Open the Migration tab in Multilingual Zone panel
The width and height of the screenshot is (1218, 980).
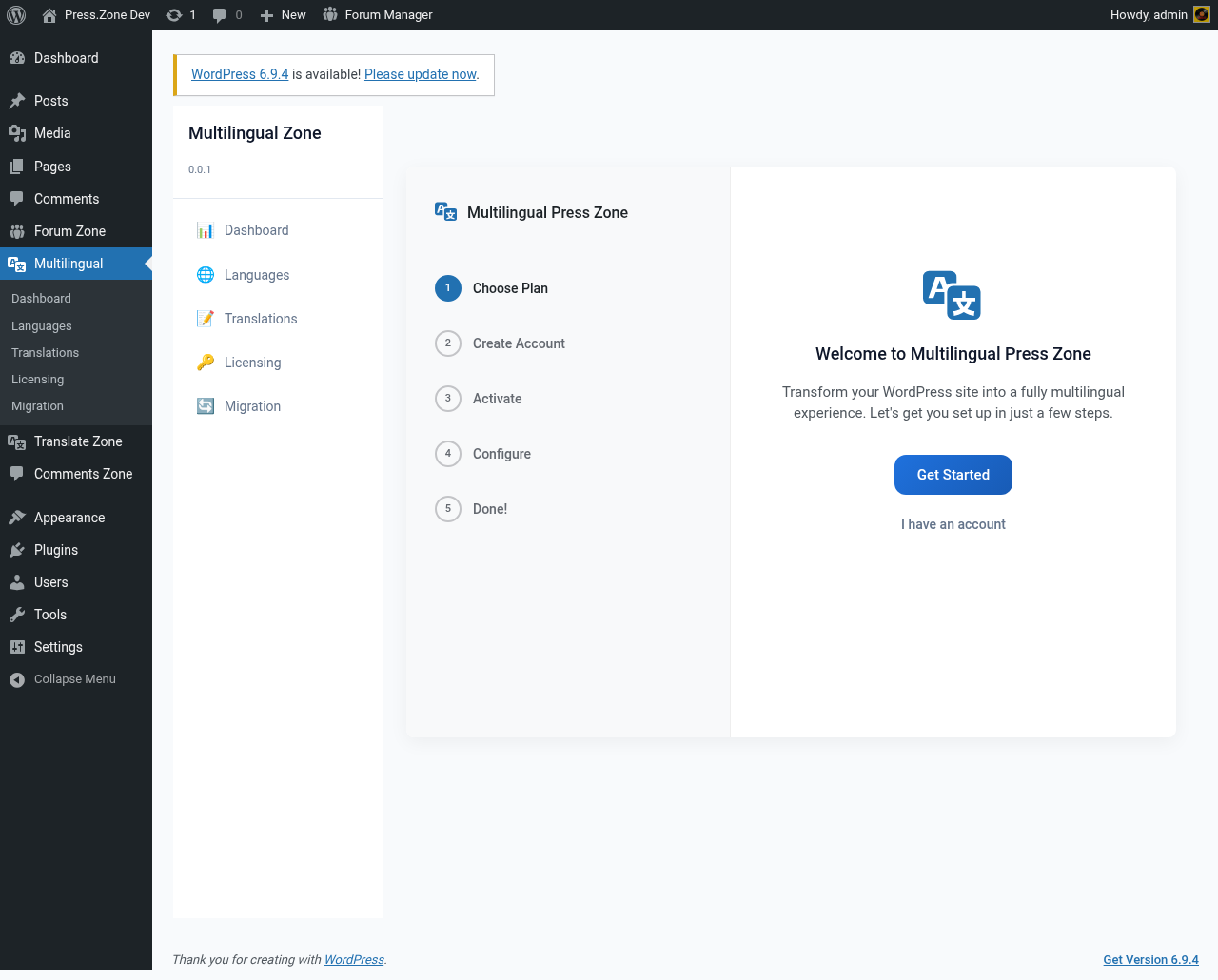coord(278,406)
